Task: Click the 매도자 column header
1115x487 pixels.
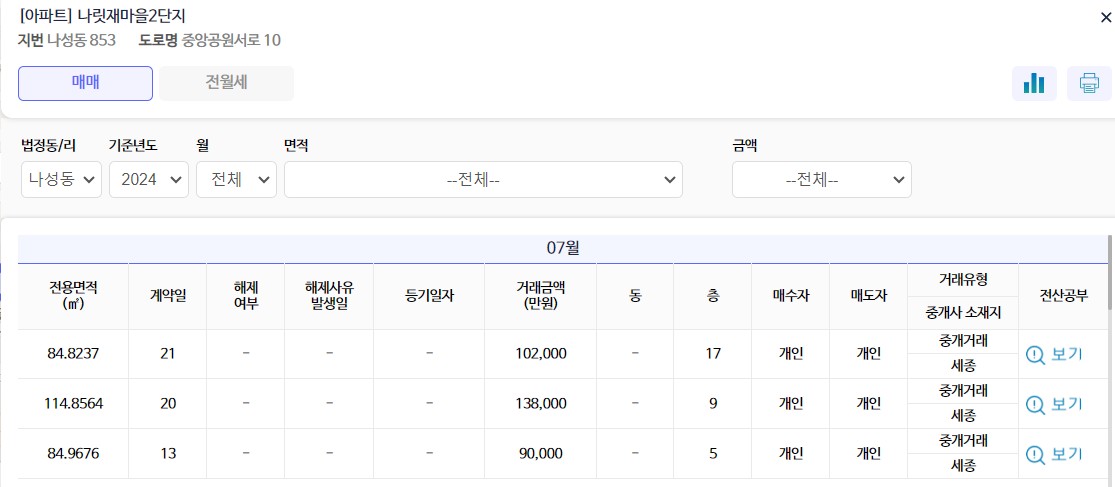Action: point(868,296)
